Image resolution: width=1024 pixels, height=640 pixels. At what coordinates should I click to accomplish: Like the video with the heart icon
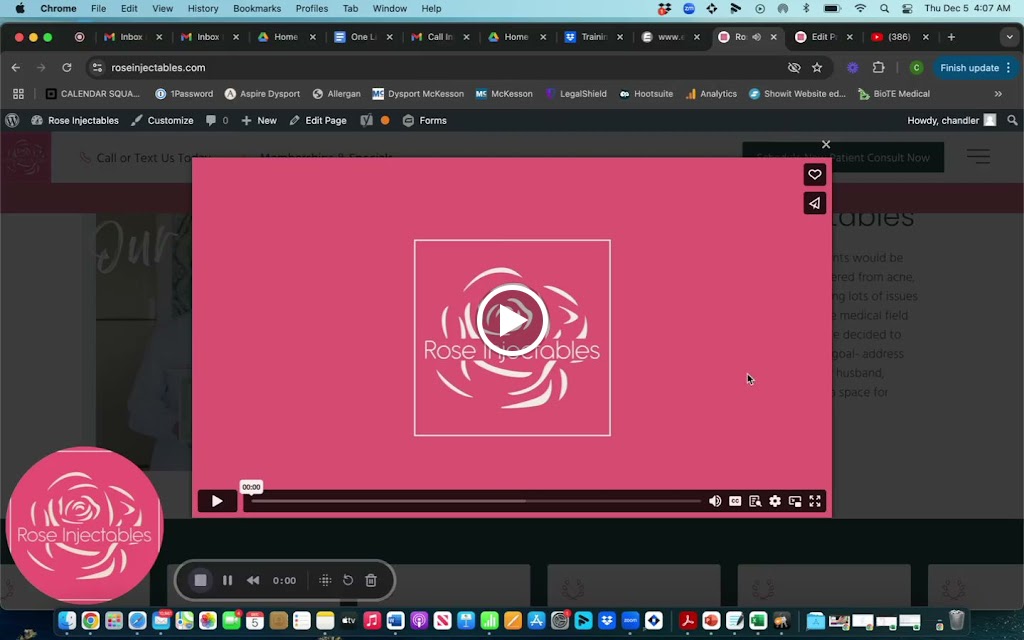814,174
